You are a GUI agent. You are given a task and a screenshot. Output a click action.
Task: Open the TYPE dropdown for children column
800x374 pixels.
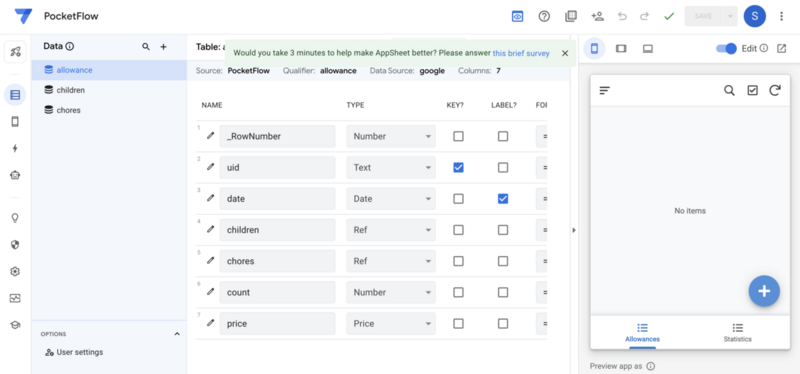click(391, 230)
